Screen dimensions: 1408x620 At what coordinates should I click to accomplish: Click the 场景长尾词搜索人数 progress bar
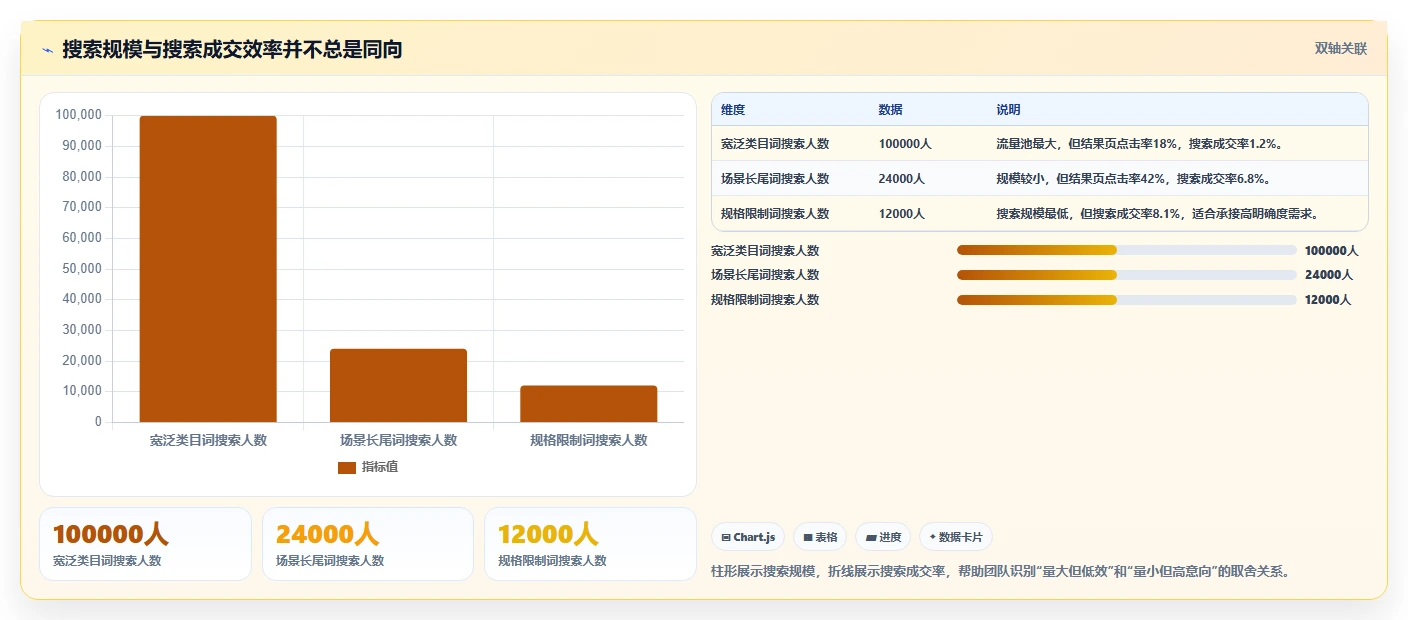click(x=1126, y=275)
